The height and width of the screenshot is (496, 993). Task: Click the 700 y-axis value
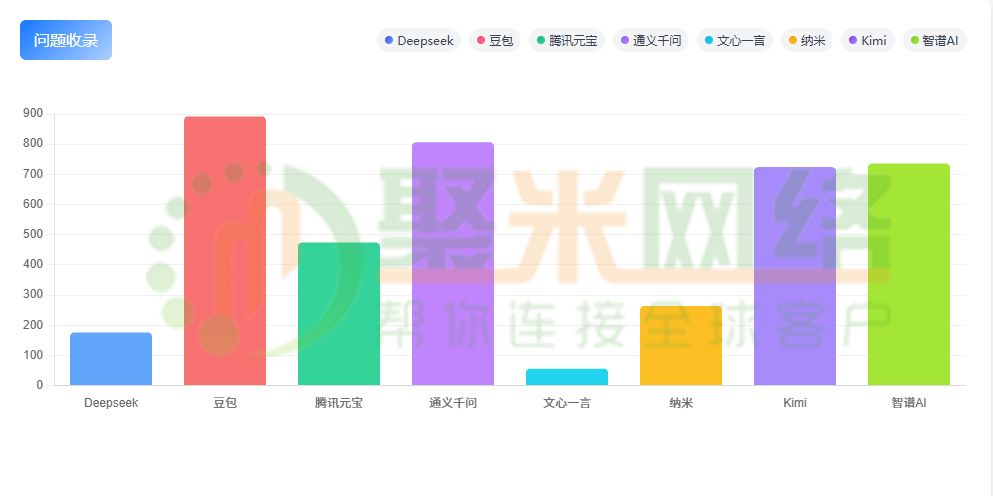33,174
